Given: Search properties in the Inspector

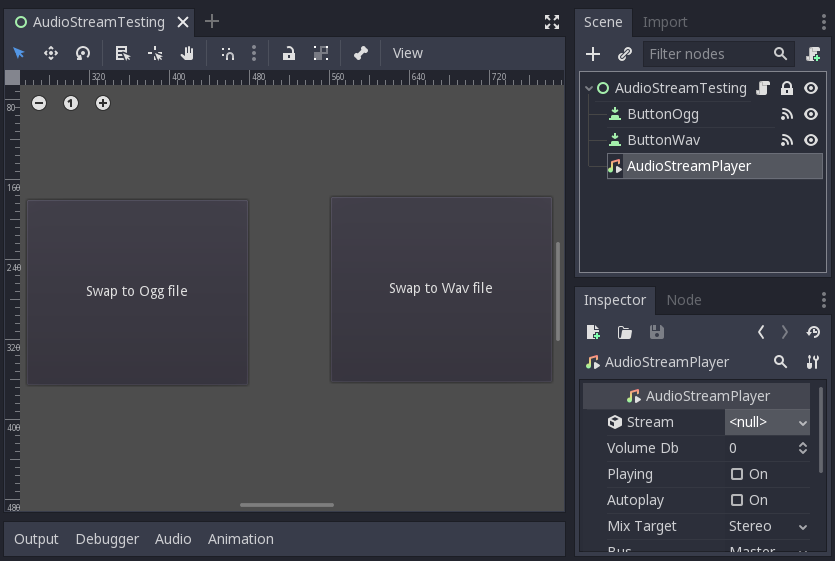Looking at the screenshot, I should click(780, 362).
